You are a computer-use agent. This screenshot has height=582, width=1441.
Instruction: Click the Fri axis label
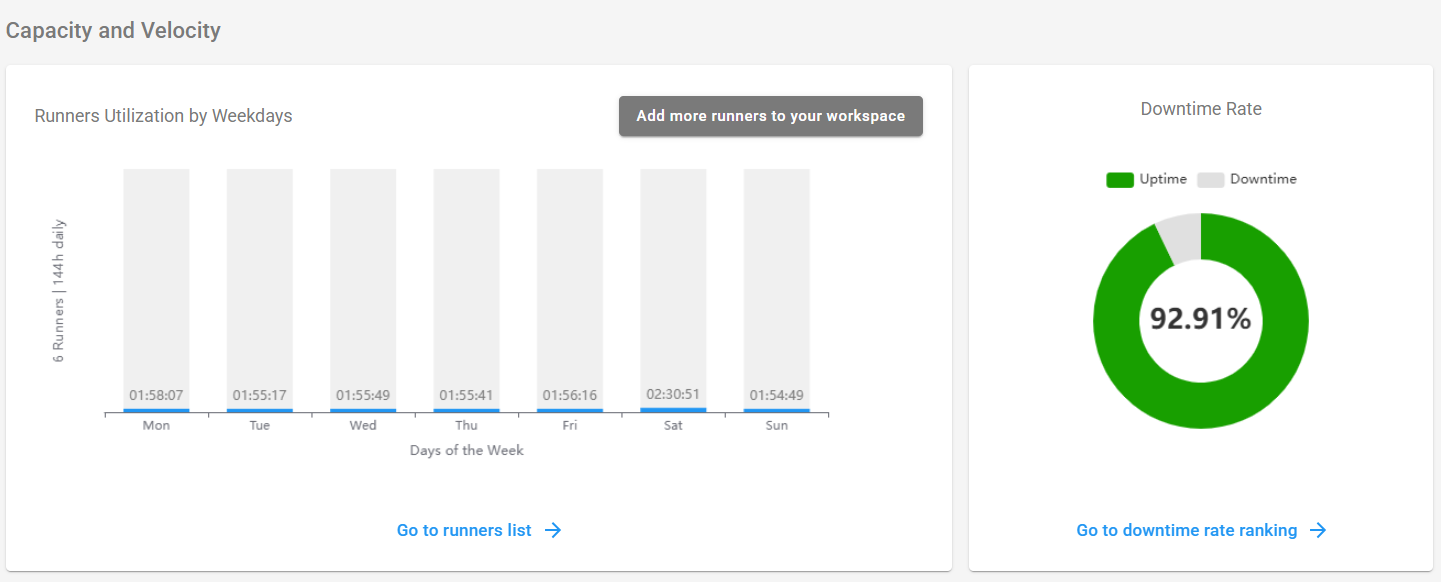tap(570, 425)
